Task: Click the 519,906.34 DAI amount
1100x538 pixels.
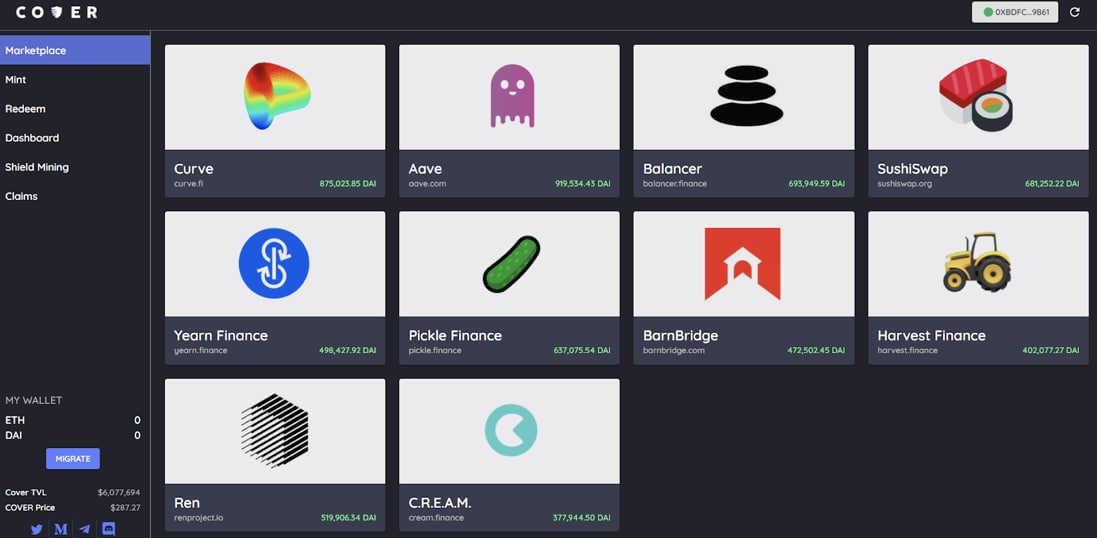Action: coord(348,518)
